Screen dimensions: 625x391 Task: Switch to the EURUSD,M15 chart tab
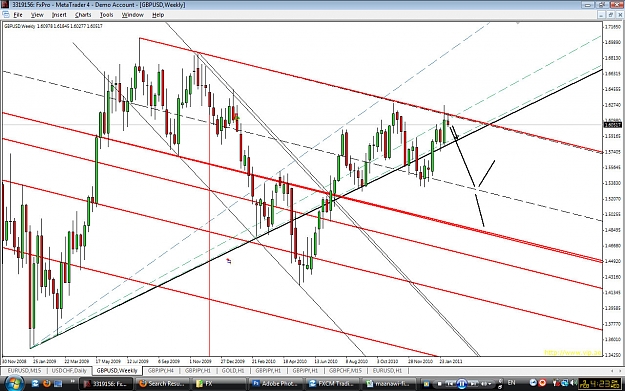point(24,371)
